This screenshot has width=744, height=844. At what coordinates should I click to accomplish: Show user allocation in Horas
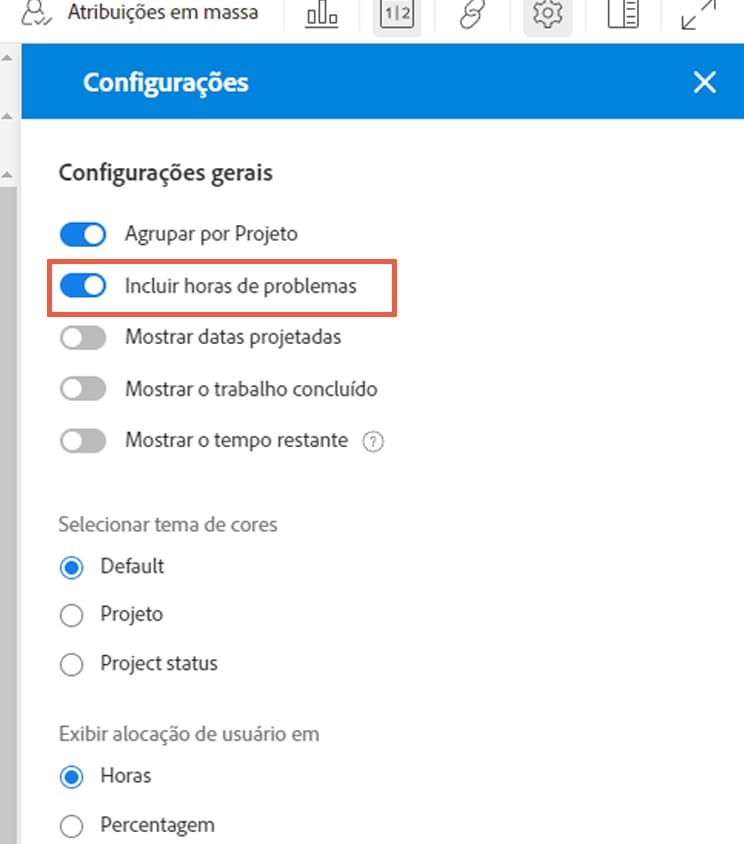[71, 776]
